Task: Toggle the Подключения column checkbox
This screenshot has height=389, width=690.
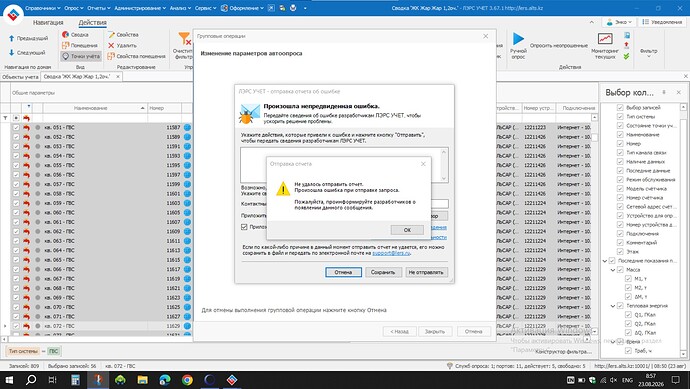Action: (620, 234)
